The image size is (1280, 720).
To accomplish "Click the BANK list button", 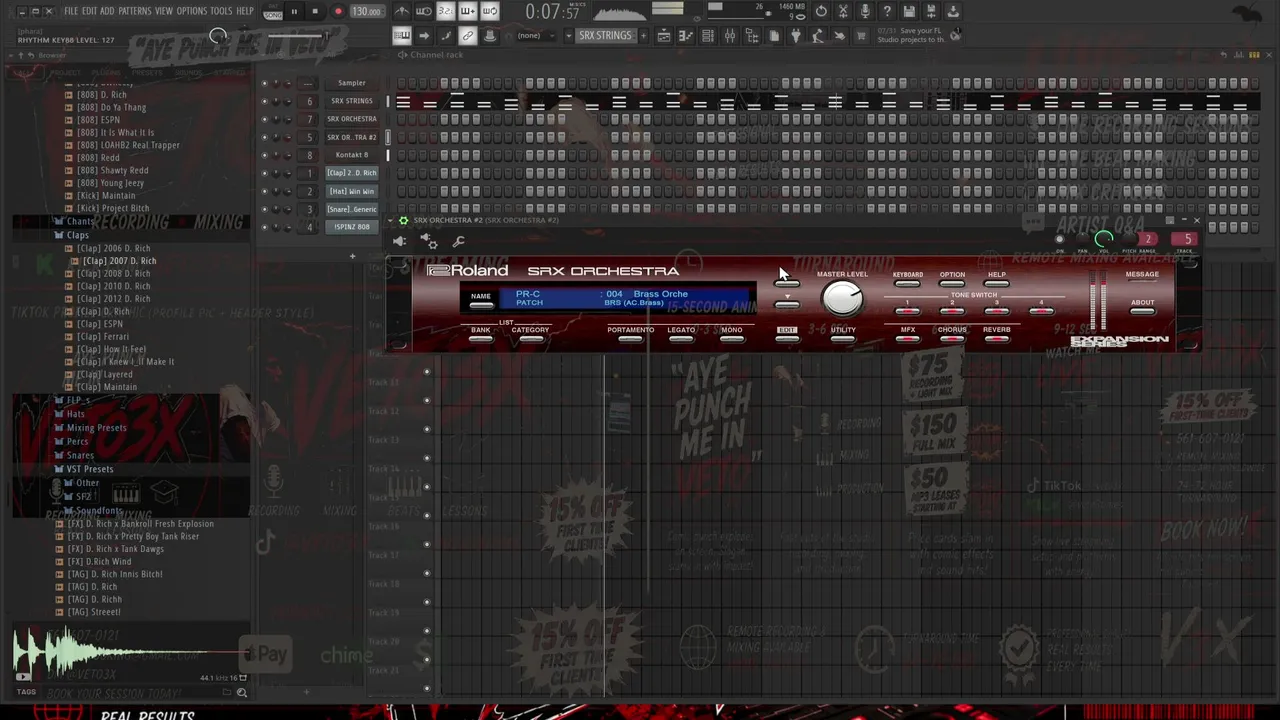I will coord(481,340).
